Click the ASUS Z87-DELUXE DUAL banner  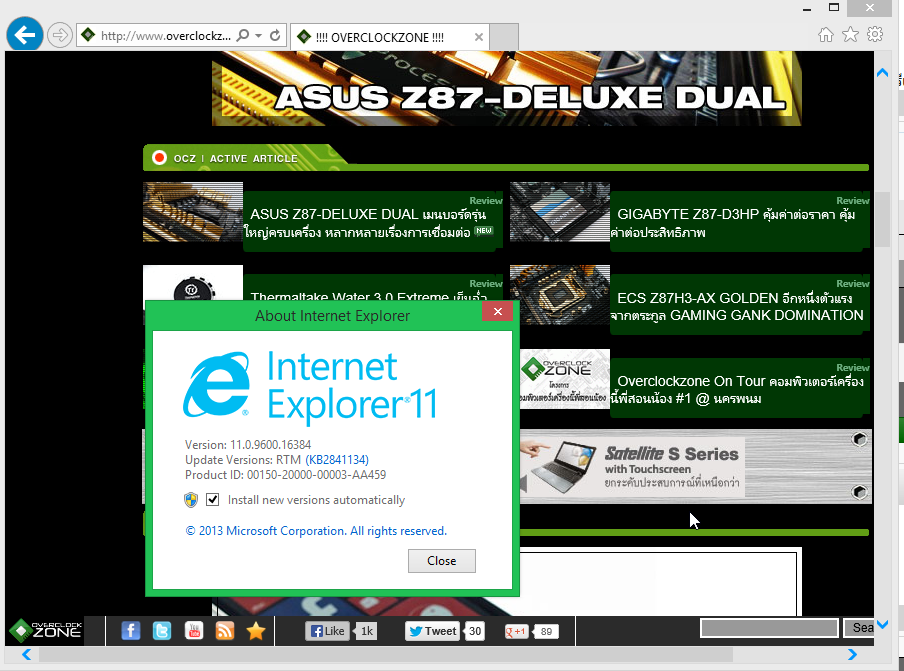tap(507, 88)
